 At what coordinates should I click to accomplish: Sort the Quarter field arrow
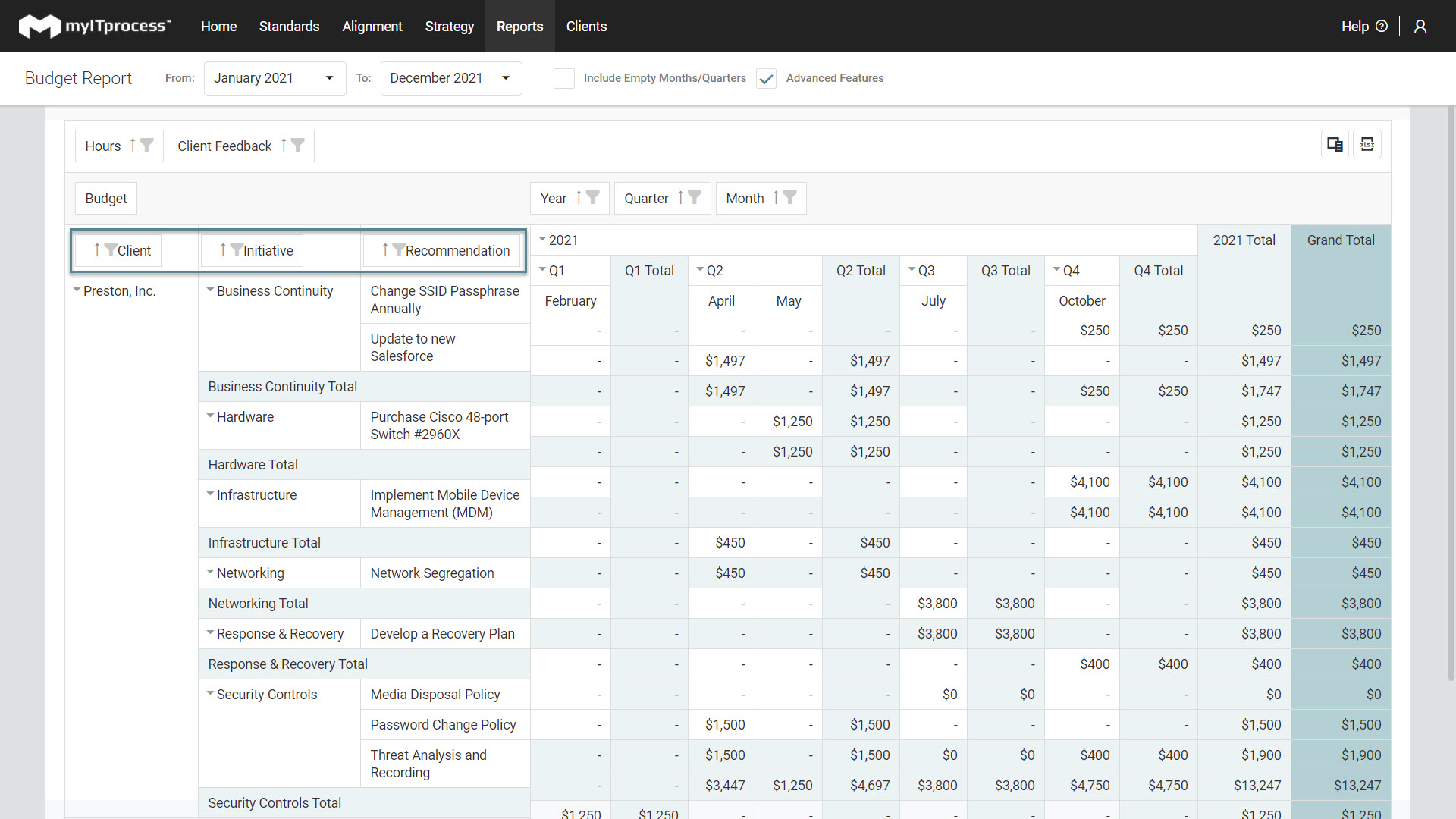point(680,197)
